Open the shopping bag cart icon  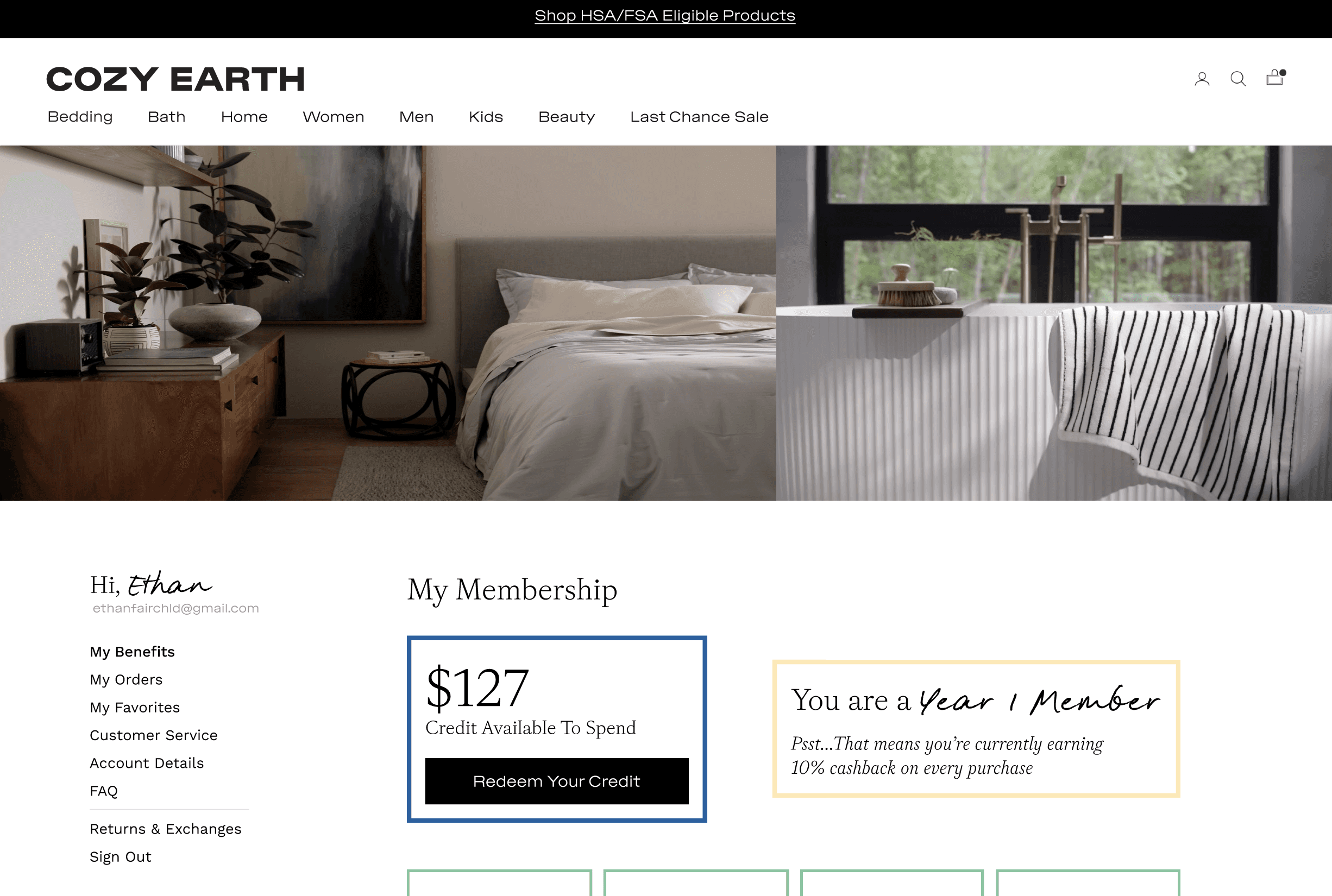tap(1276, 78)
